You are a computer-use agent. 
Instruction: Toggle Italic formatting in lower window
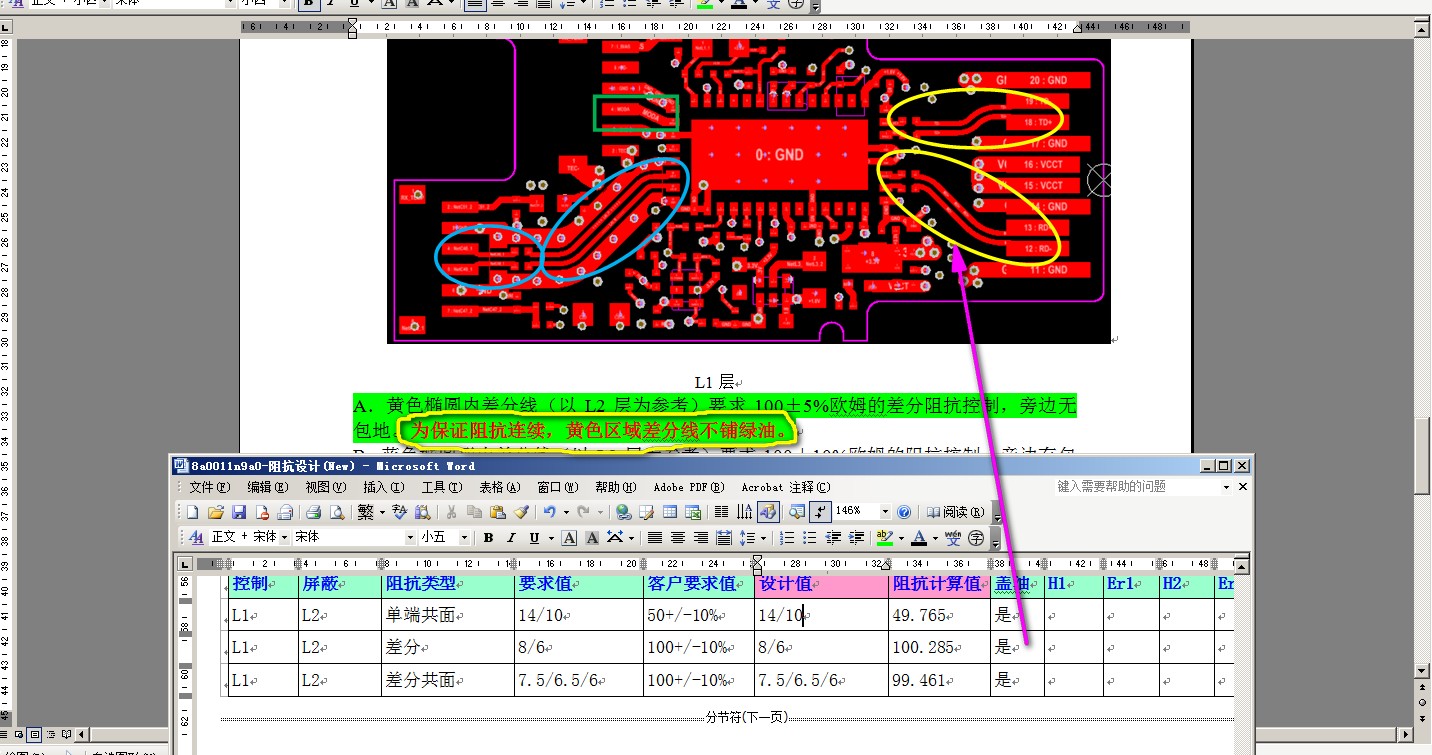pyautogui.click(x=511, y=538)
